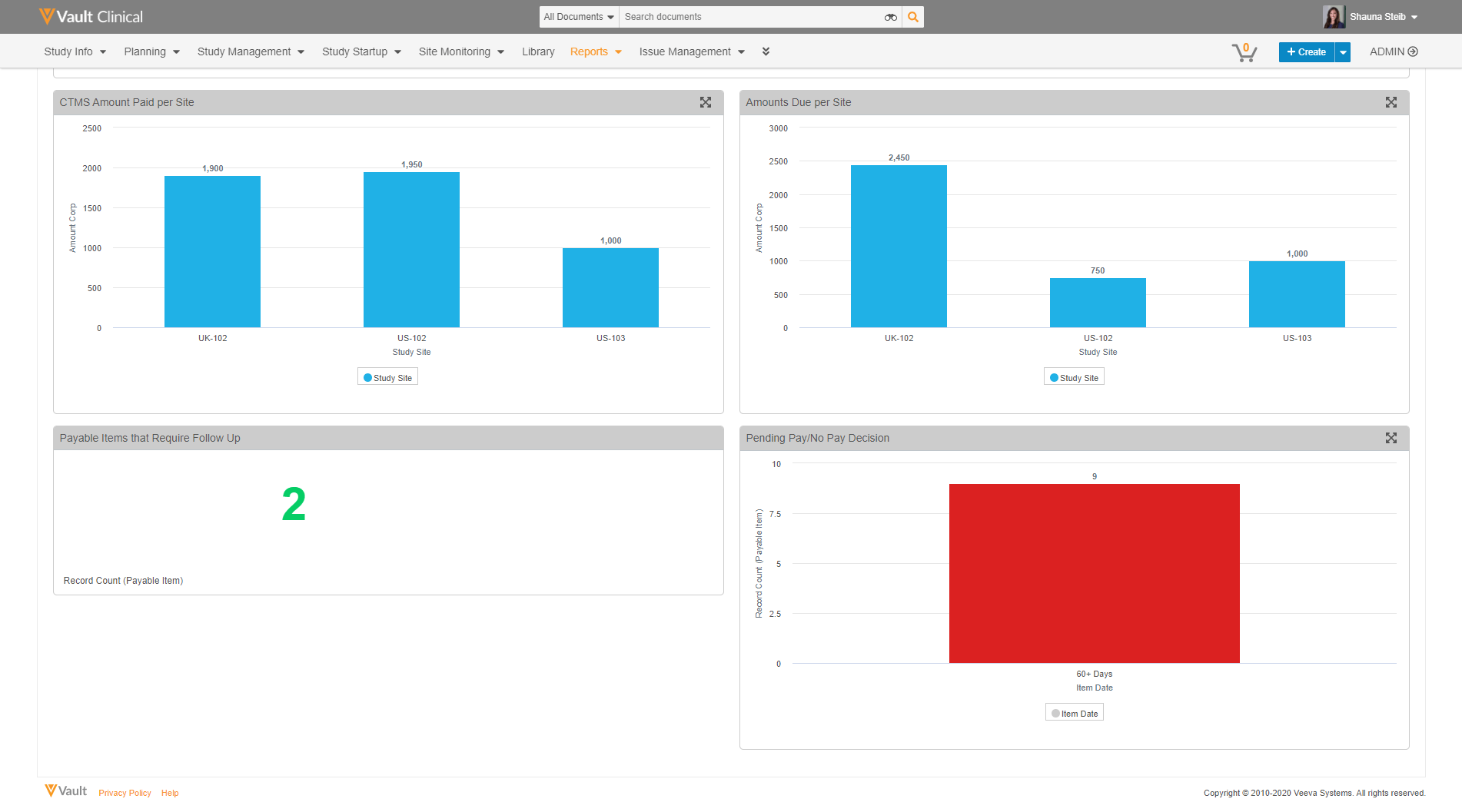Click the red 60+ Days bar
Viewport: 1462px width, 812px height.
[1094, 573]
